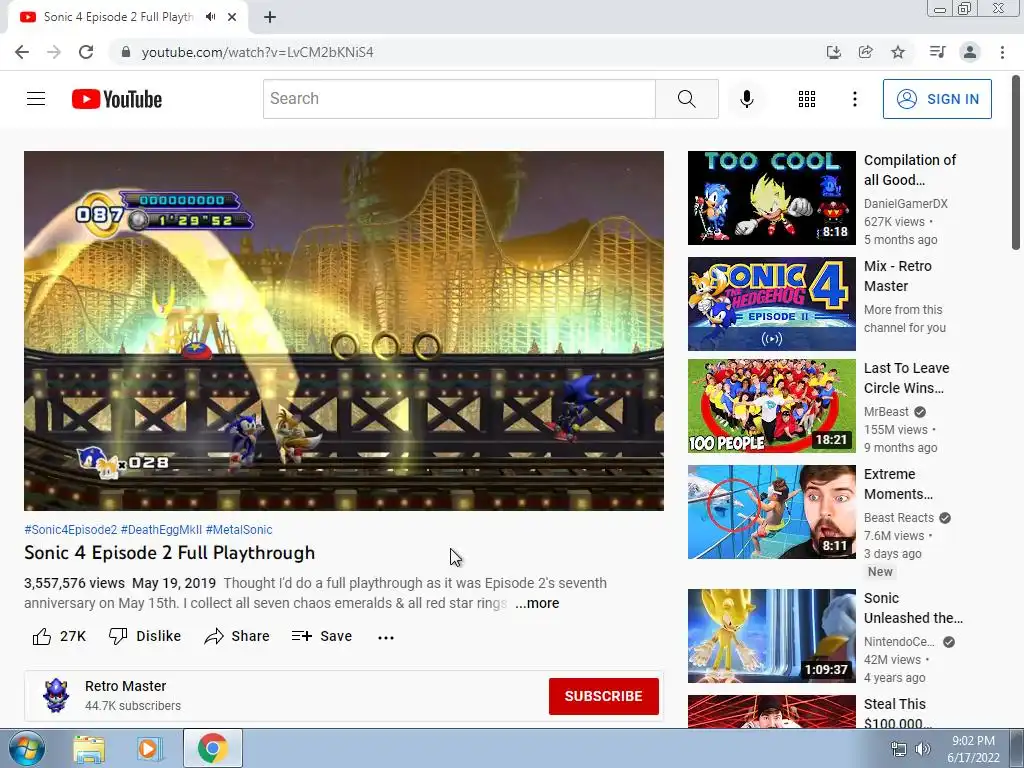The height and width of the screenshot is (768, 1024).
Task: Share the video via Share button
Action: click(x=236, y=636)
